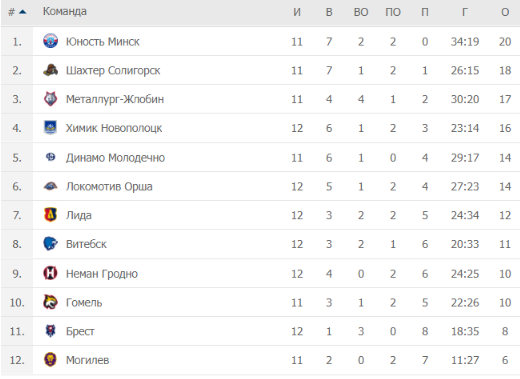Click the Шахтер Солигорск team logo

tap(50, 70)
